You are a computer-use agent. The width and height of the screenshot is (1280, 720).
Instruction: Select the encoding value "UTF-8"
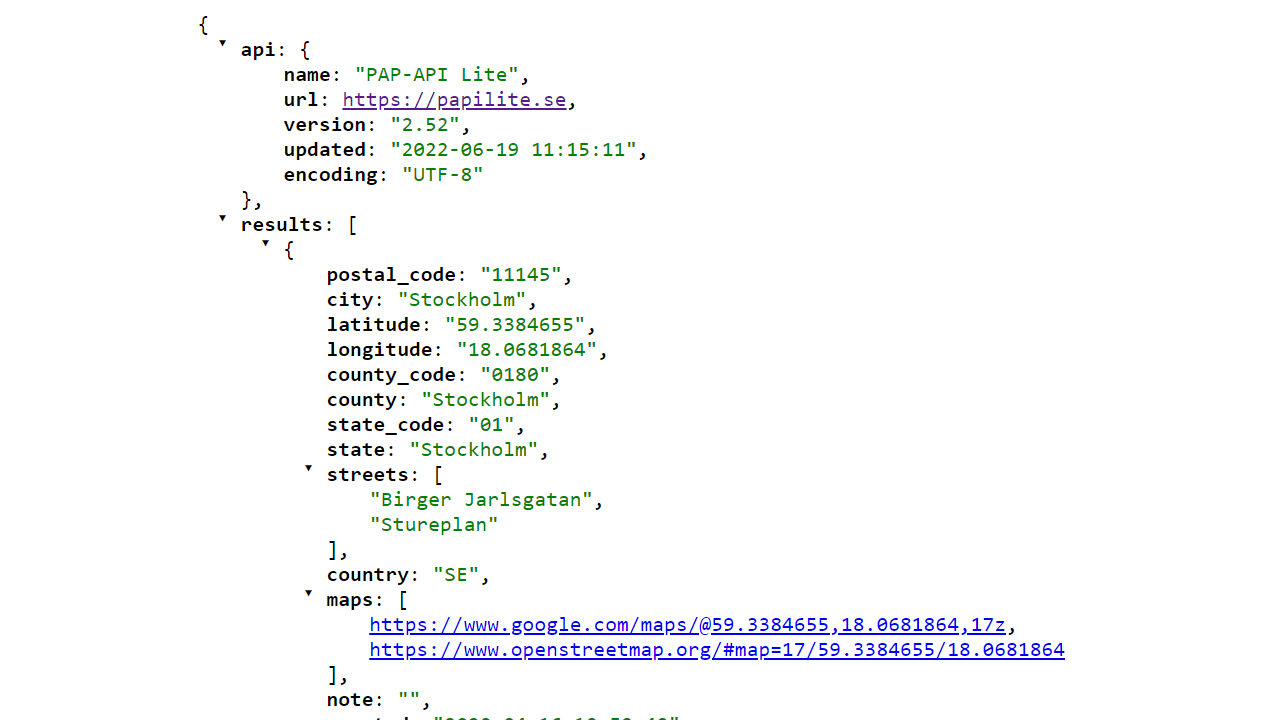[442, 175]
